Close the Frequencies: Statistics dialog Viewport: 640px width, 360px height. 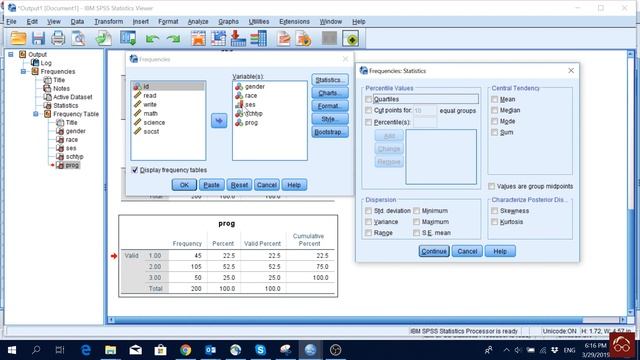coord(571,71)
